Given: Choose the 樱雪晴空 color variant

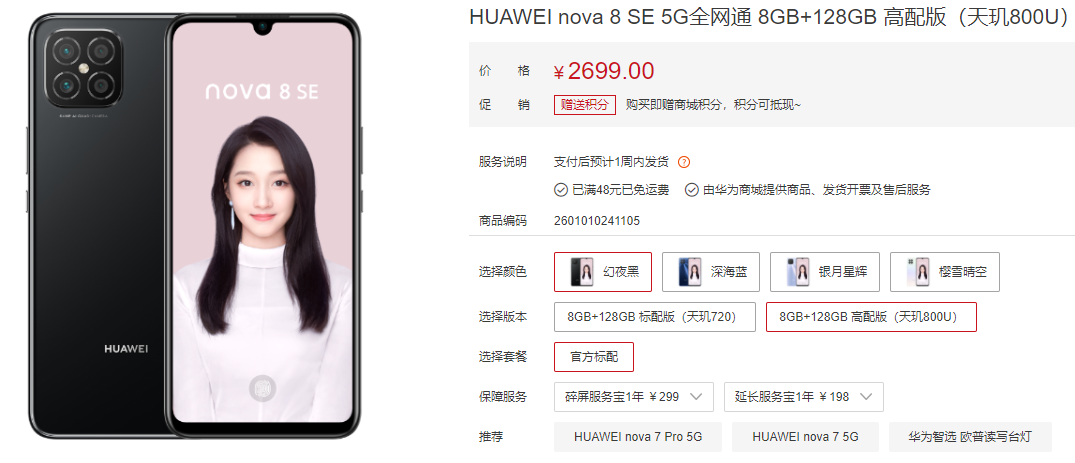Looking at the screenshot, I should pyautogui.click(x=945, y=272).
